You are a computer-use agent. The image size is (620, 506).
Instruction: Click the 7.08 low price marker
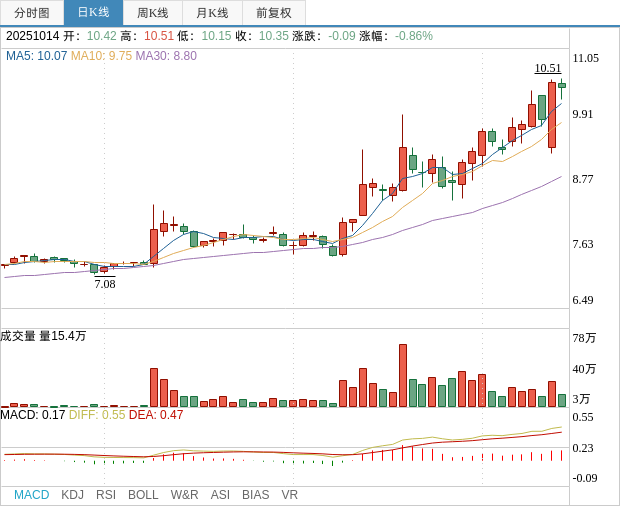coord(105,284)
